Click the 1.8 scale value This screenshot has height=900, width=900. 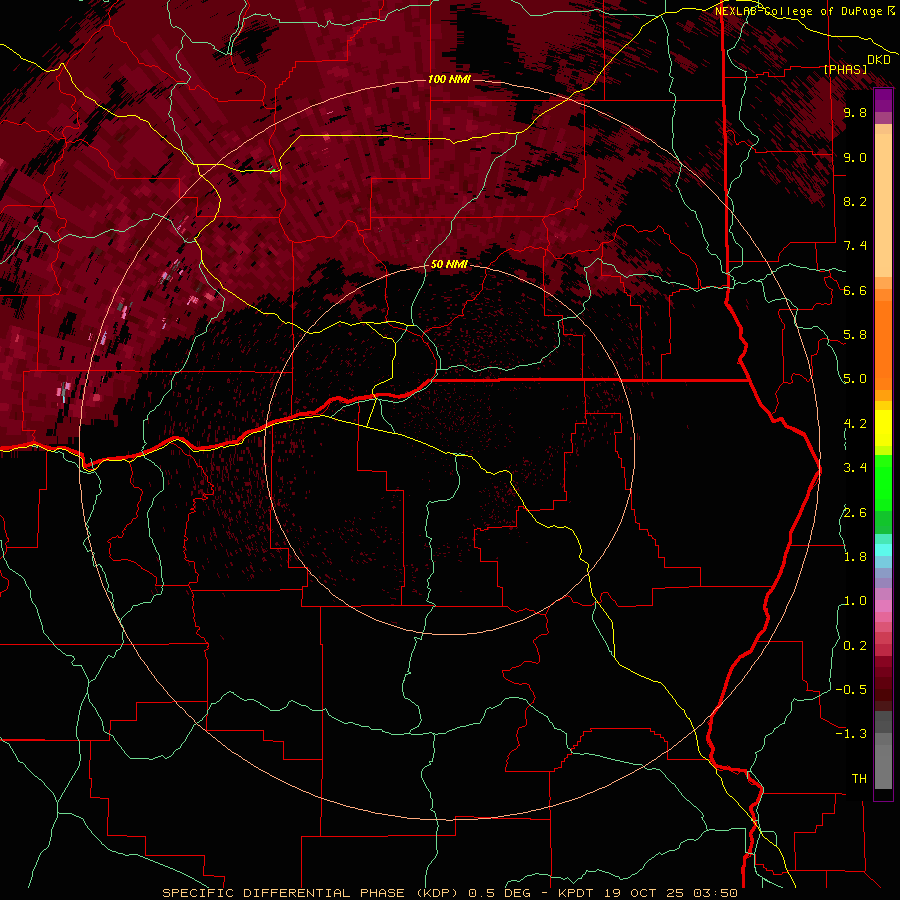[855, 557]
